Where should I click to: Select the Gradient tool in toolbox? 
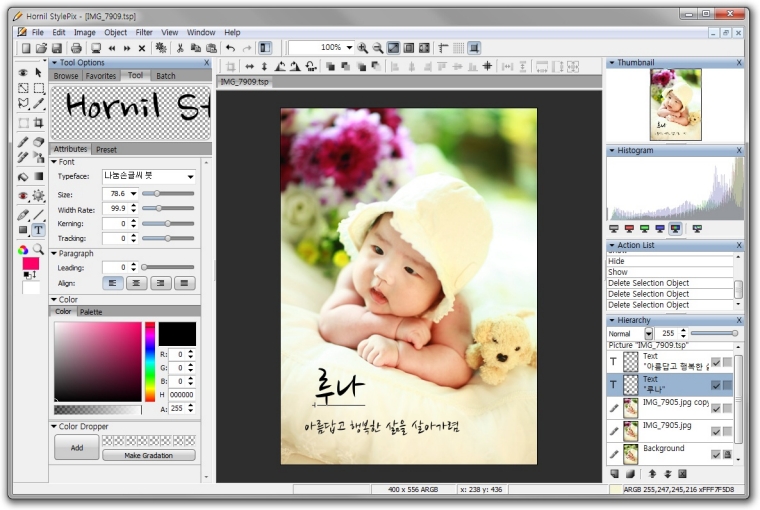38,176
